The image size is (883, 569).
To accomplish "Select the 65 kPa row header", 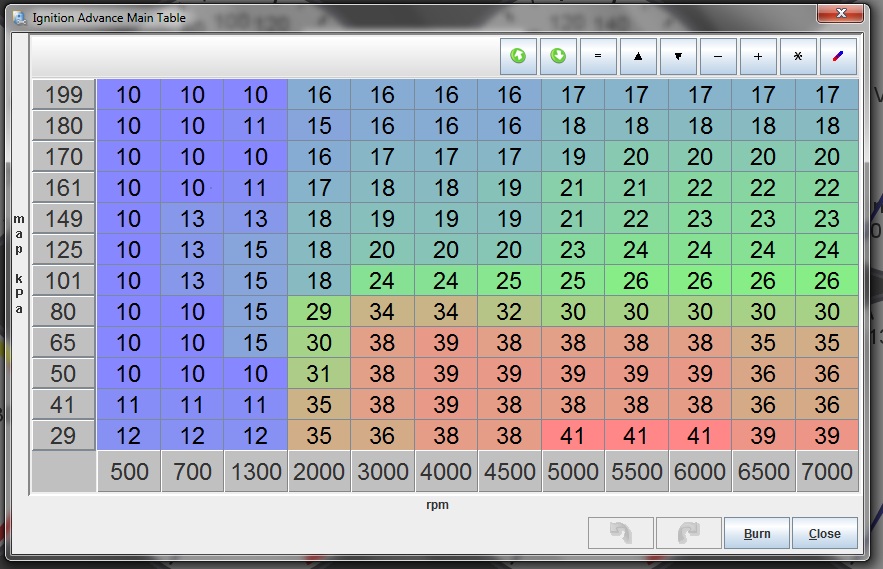I will tap(64, 343).
